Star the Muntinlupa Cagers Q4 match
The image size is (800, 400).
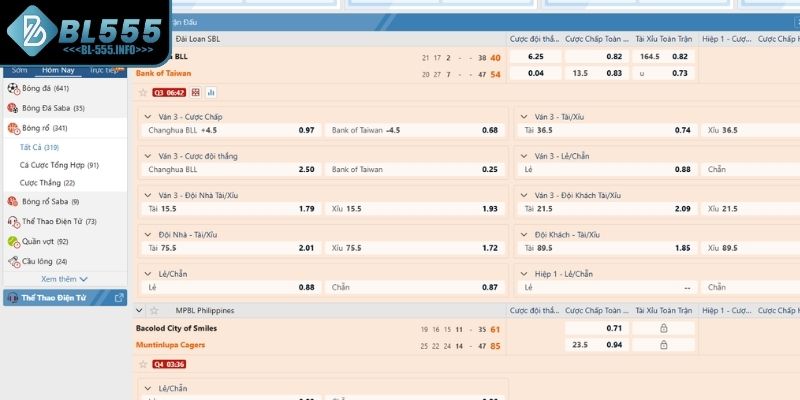point(142,364)
